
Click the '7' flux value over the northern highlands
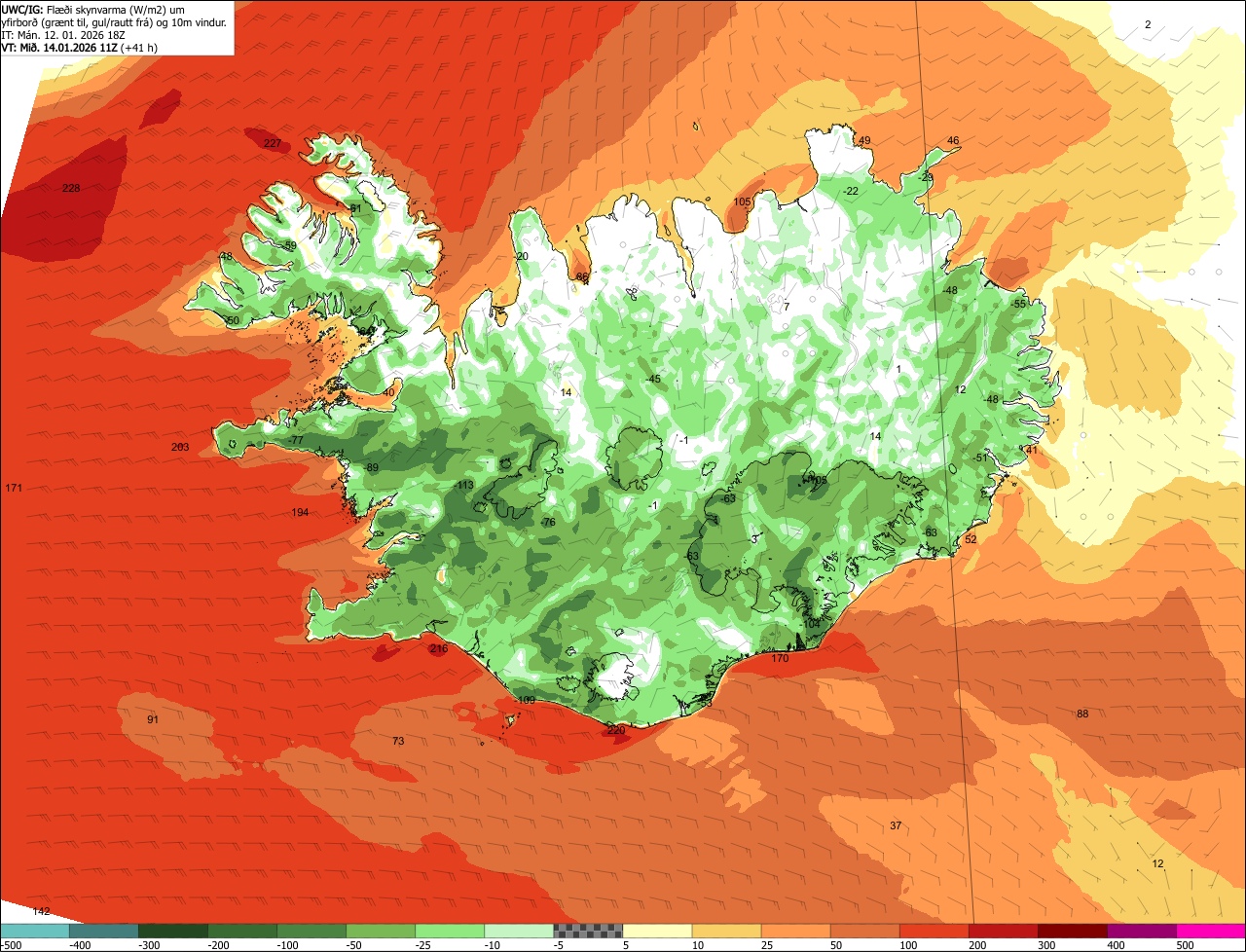(787, 307)
